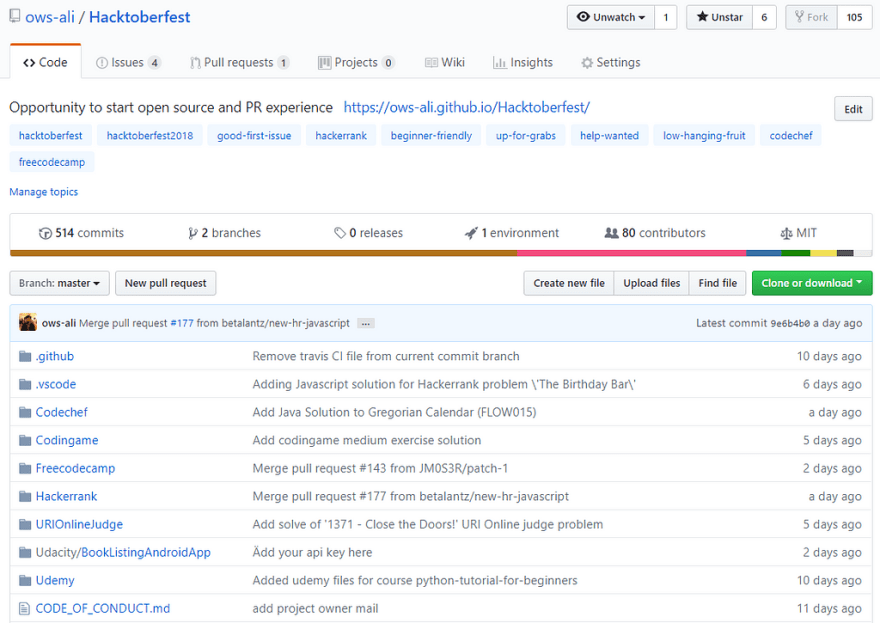880x623 pixels.
Task: Open the Branch: master dropdown
Action: point(59,283)
